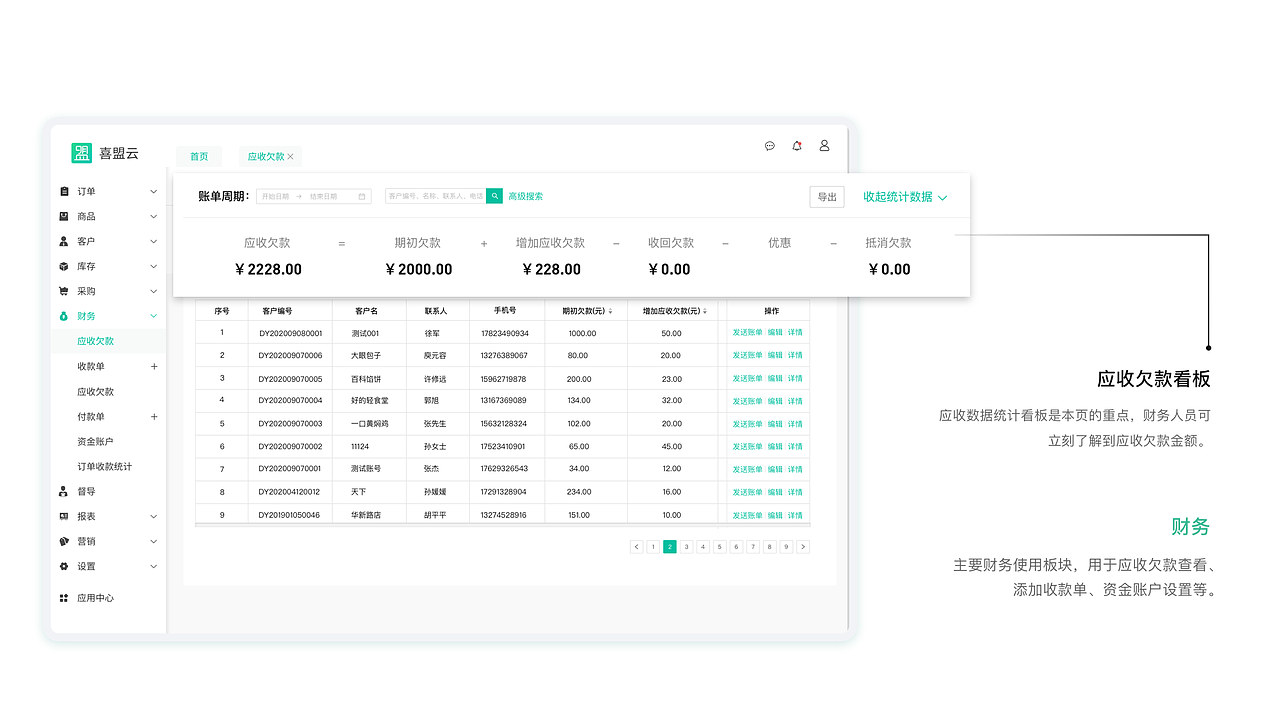1280x720 pixels.
Task: Click 发送账单 for 测试001 row
Action: pos(747,333)
